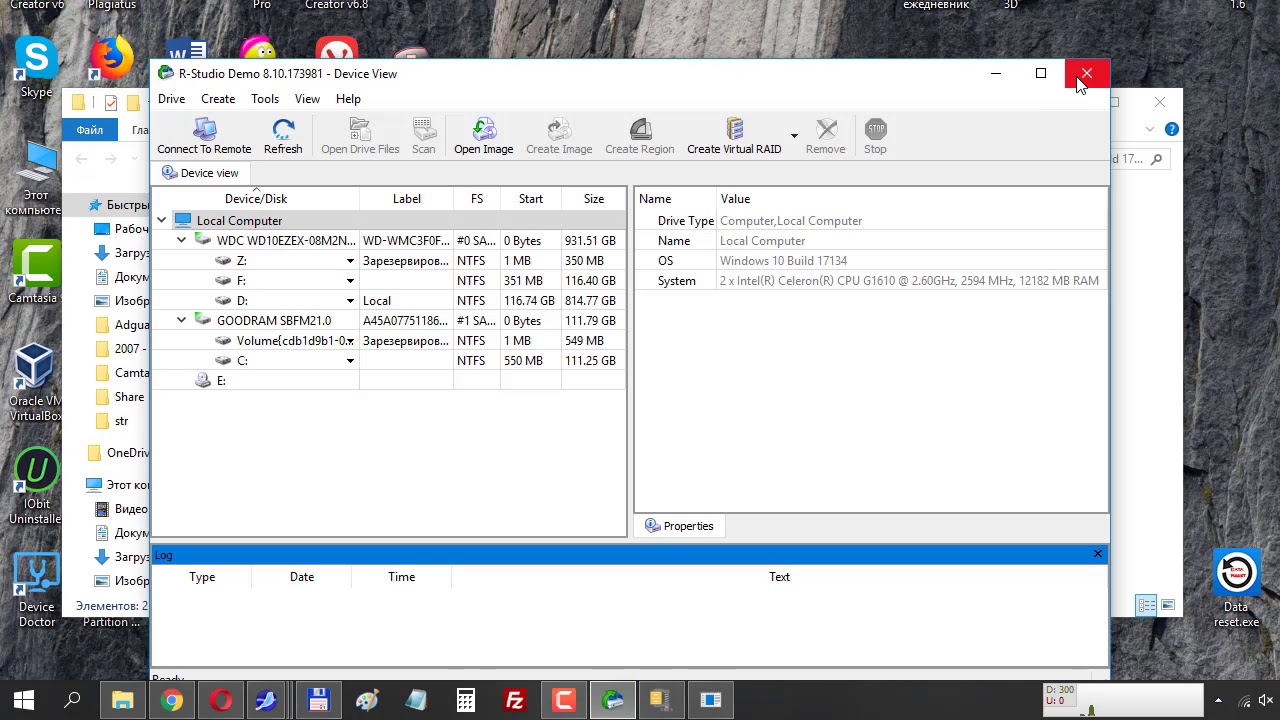
Task: Open Calculator from the taskbar
Action: [x=466, y=700]
